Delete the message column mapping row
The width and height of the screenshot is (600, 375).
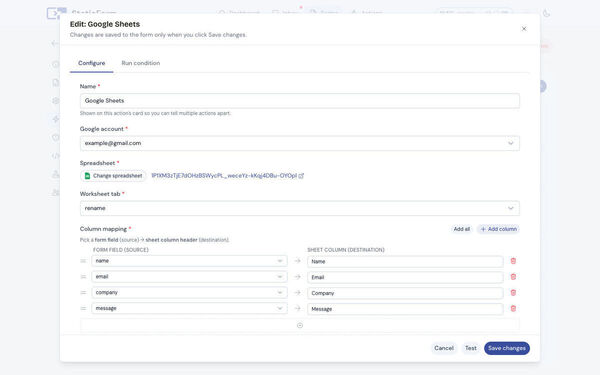(513, 308)
